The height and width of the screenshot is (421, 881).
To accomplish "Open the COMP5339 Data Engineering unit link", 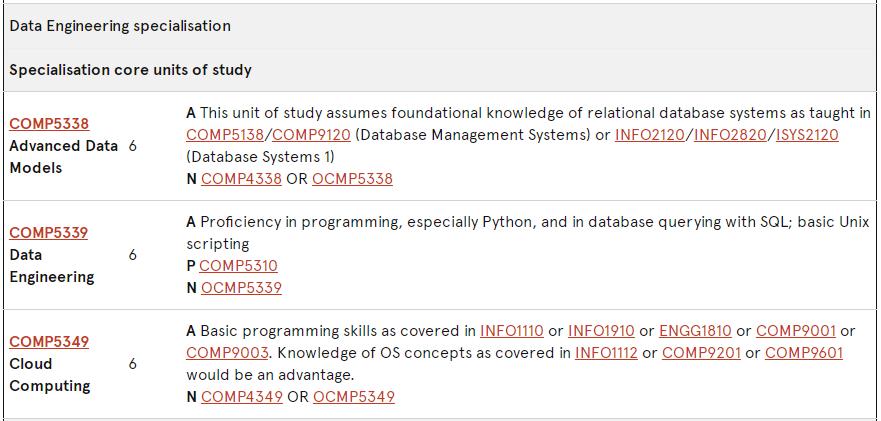I will 49,233.
